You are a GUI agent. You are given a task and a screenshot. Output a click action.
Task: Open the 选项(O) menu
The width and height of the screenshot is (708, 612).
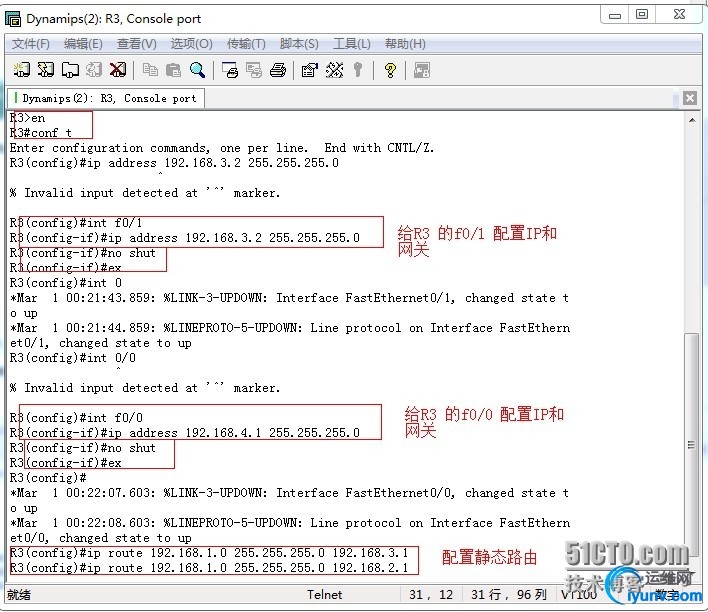[191, 44]
